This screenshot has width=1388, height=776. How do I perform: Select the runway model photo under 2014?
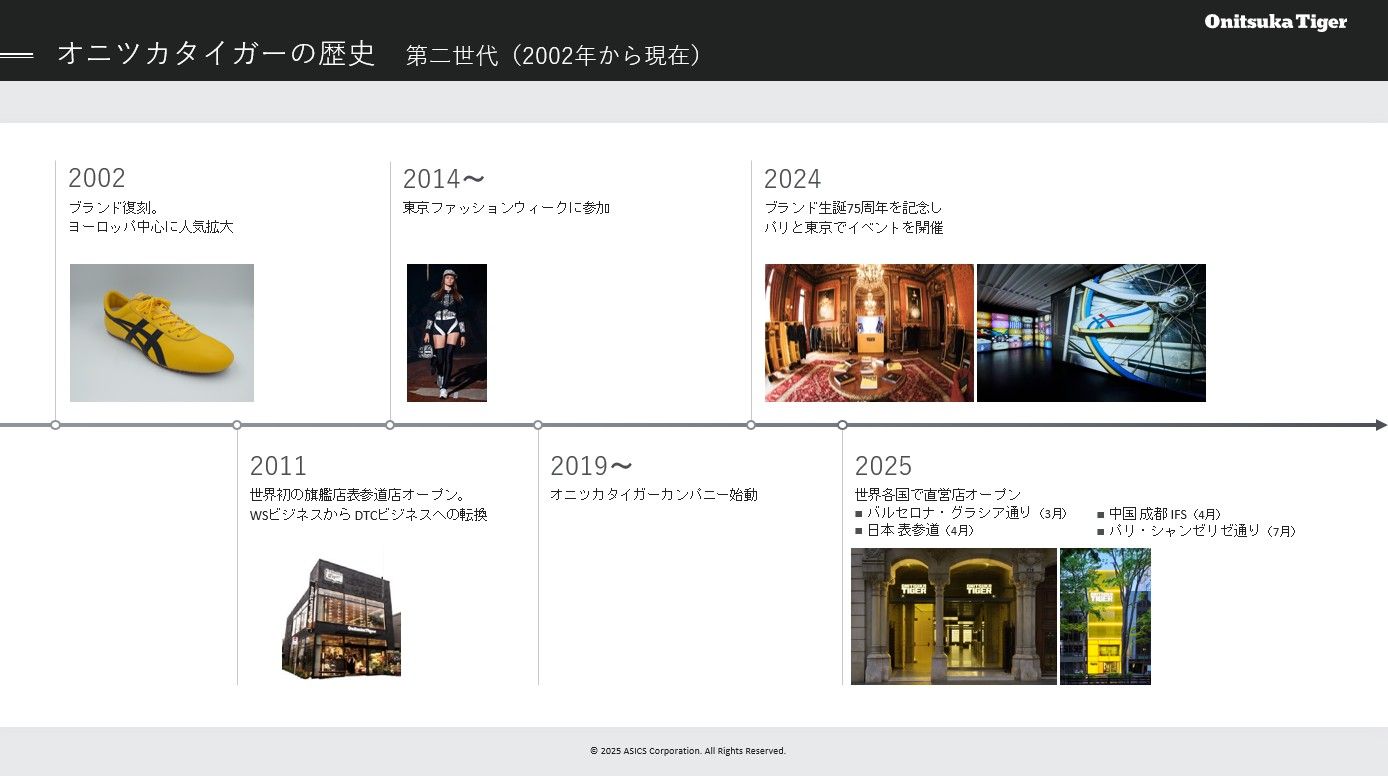click(447, 333)
